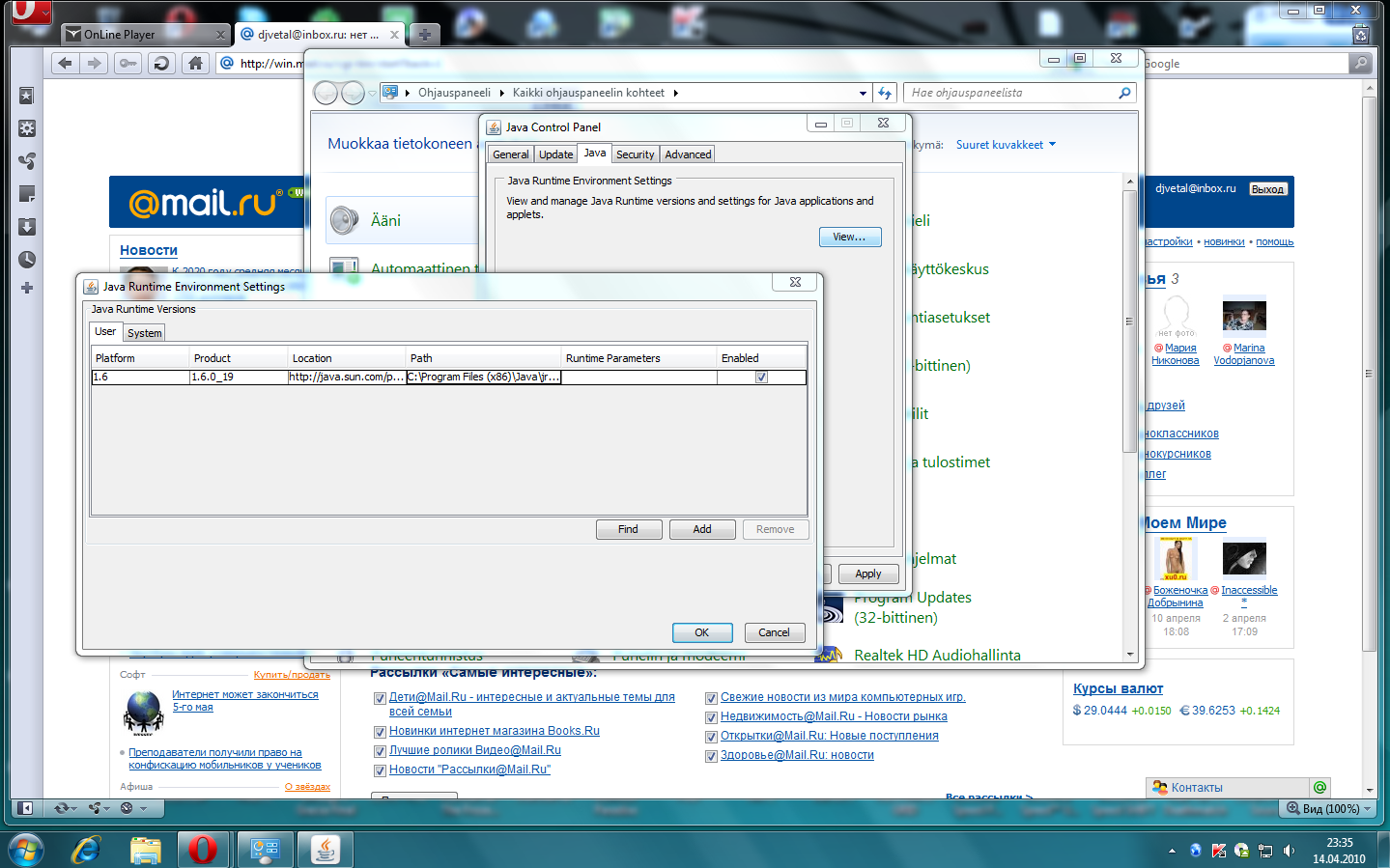Go forward in Opera with the right arrow
Viewport: 1390px width, 868px height.
[x=94, y=64]
